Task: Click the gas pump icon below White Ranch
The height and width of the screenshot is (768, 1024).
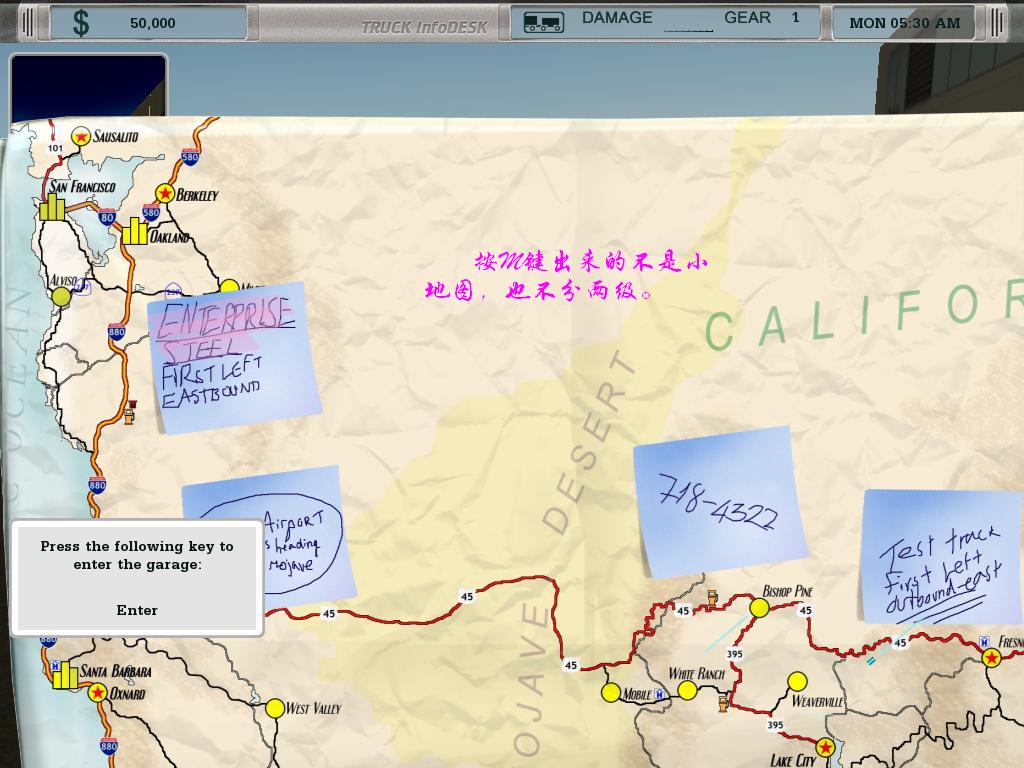Action: (x=724, y=703)
